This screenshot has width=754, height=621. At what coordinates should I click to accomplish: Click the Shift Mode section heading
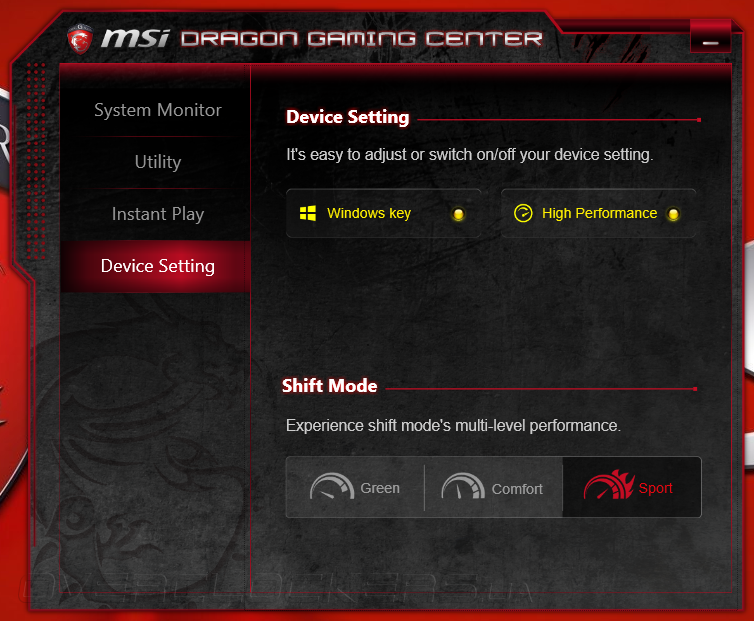329,386
